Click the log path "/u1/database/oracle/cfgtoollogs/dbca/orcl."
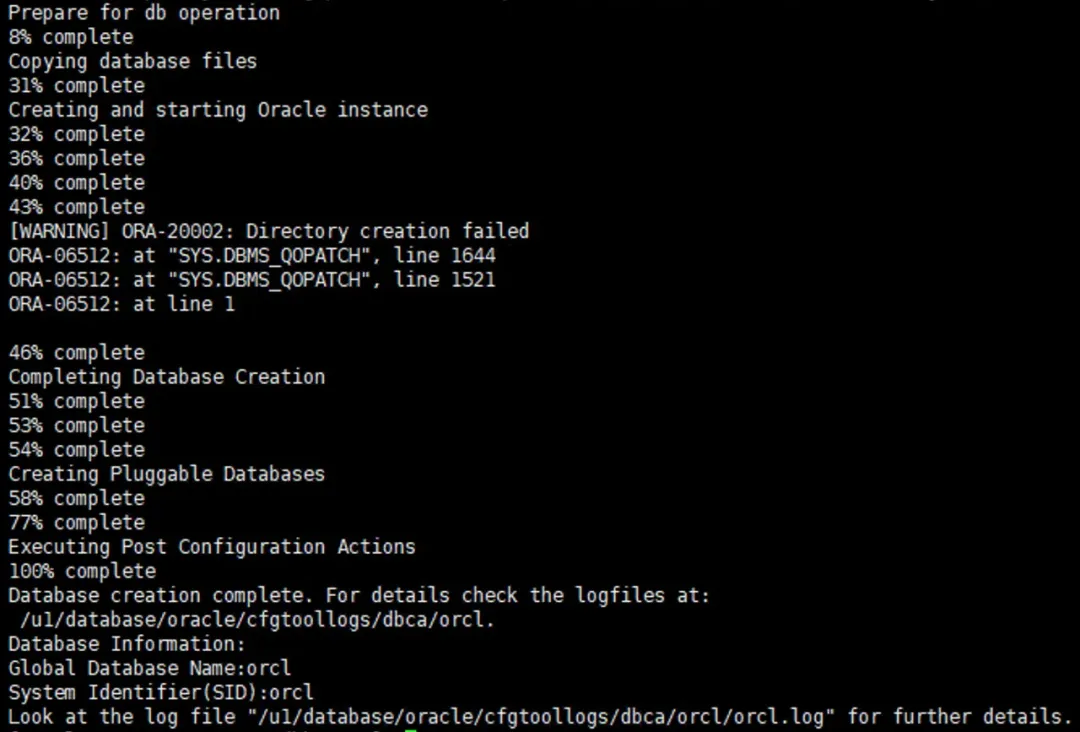The image size is (1080, 732). click(258, 620)
